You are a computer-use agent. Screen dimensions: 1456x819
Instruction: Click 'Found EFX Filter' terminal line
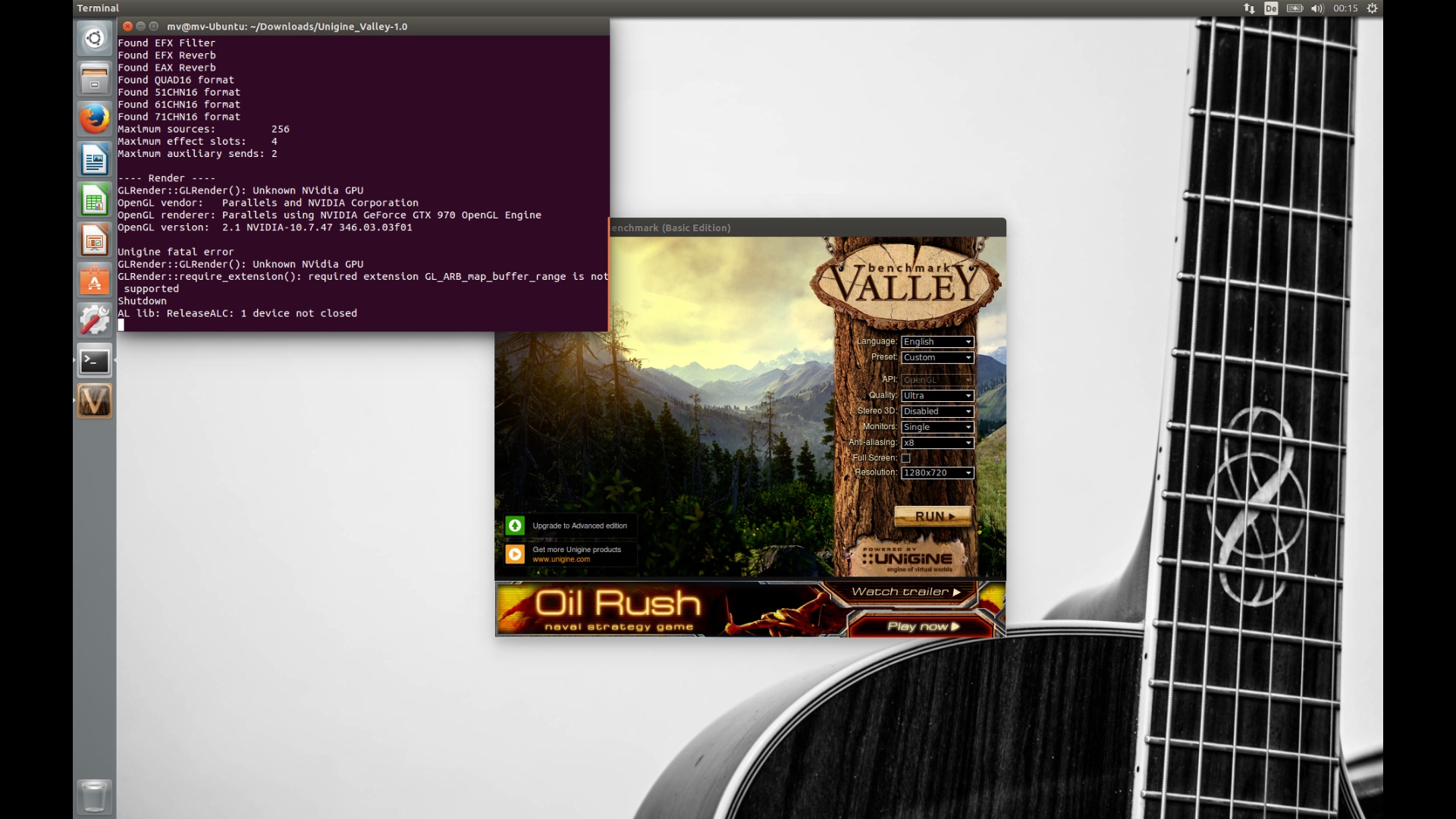tap(166, 43)
